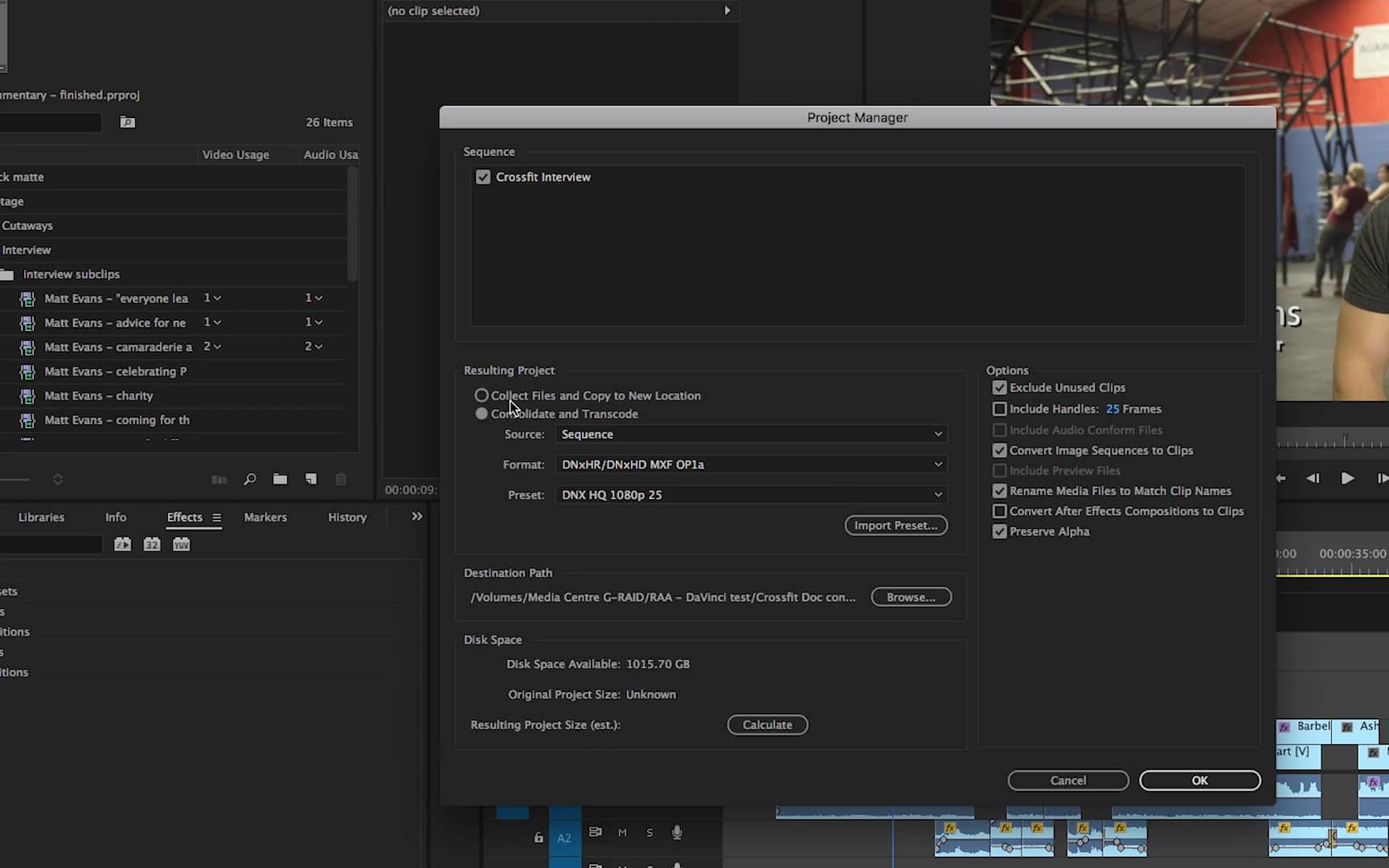Screen dimensions: 1389x868
Task: Uncheck Exclude Unused Clips
Action: pyautogui.click(x=999, y=387)
